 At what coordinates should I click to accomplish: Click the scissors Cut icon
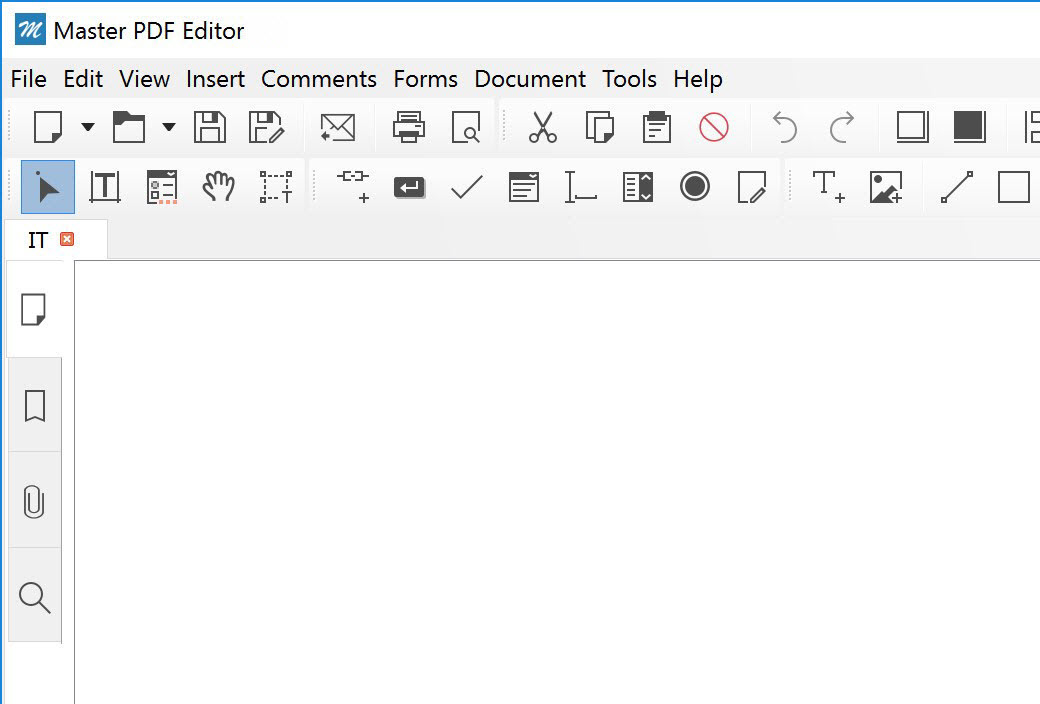[543, 127]
